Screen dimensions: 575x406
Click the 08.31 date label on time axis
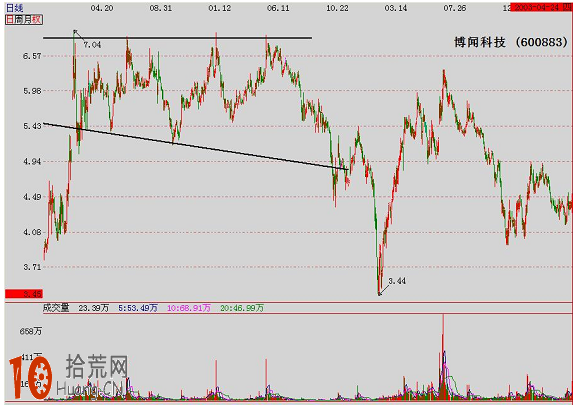pyautogui.click(x=161, y=8)
